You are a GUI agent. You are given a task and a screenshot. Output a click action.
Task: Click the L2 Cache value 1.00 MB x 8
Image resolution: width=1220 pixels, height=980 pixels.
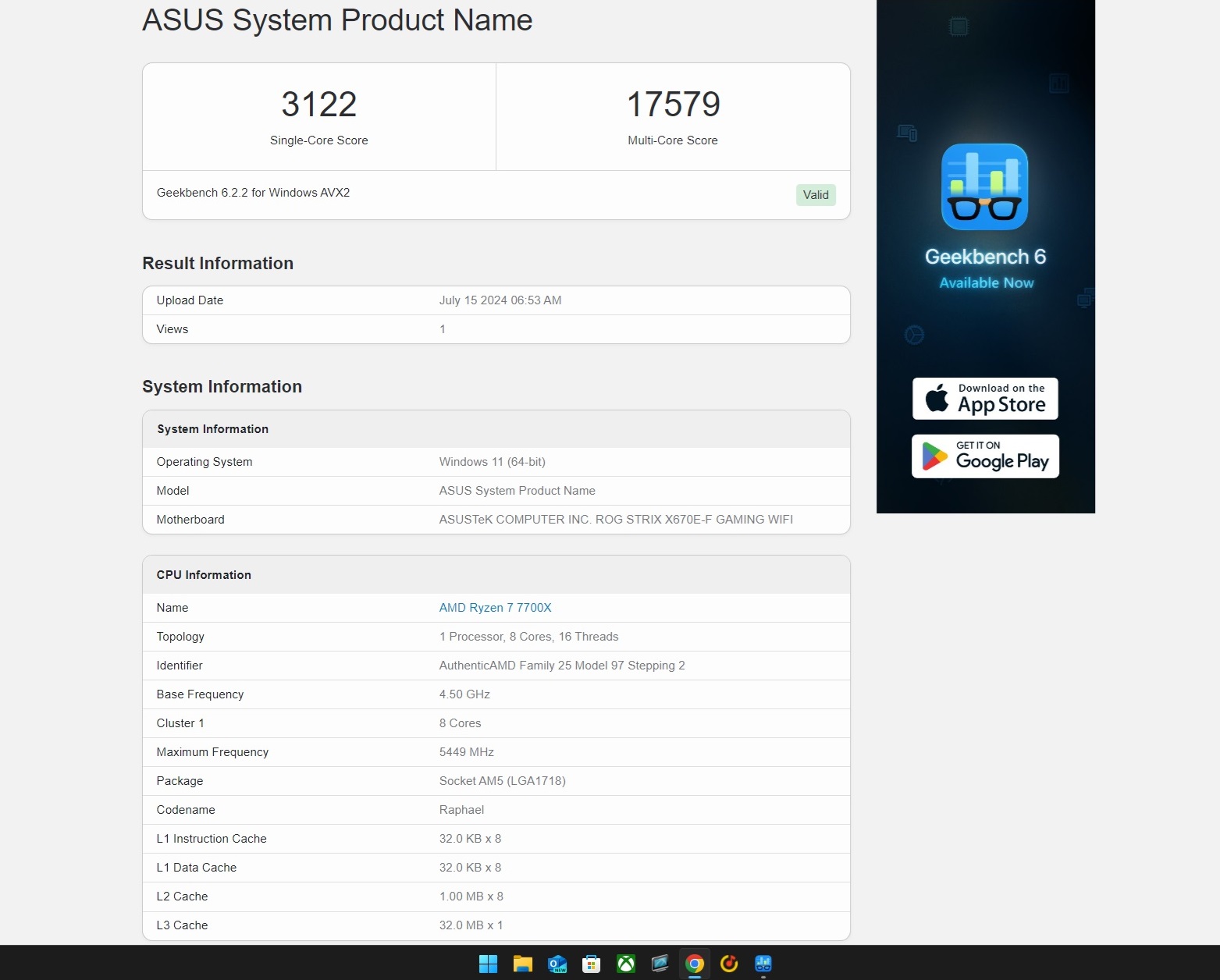coord(471,897)
